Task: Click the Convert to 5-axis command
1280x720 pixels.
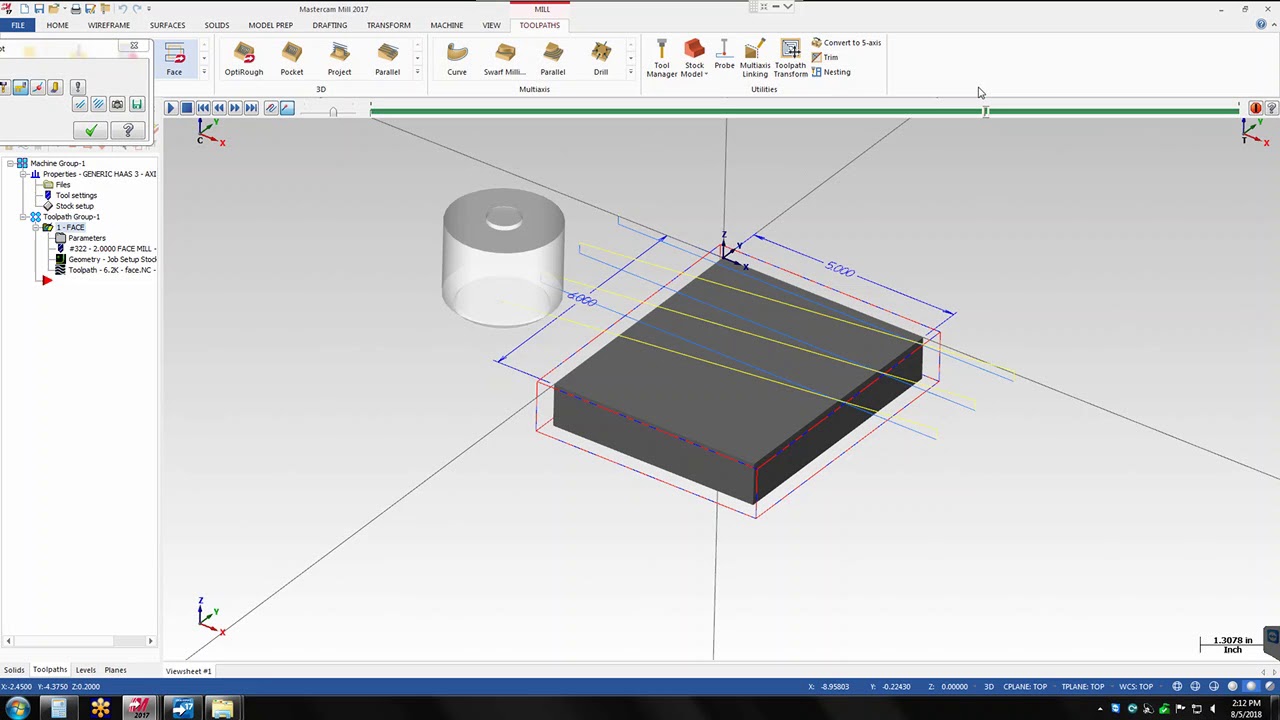Action: tap(846, 43)
